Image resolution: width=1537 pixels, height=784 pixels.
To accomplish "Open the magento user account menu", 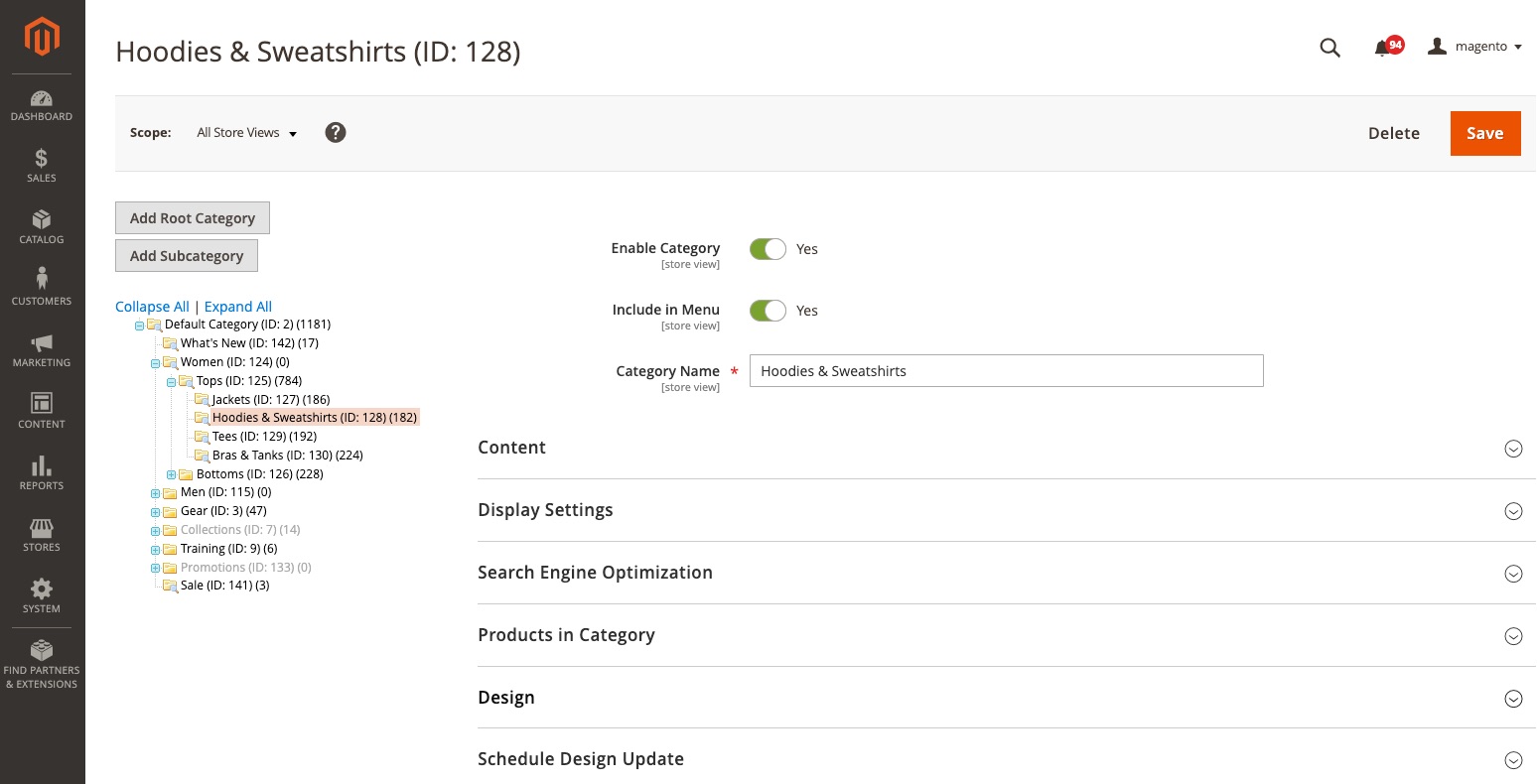I will 1474,47.
